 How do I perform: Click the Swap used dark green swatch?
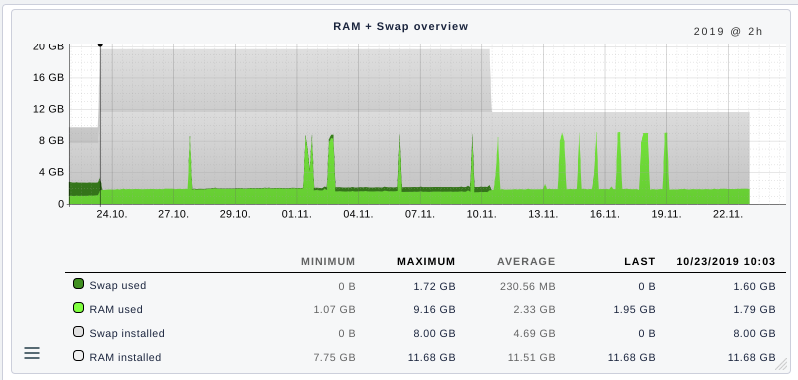point(78,284)
